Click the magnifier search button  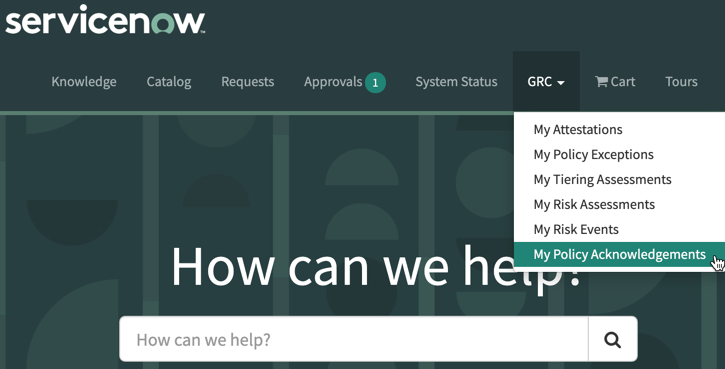tap(613, 339)
